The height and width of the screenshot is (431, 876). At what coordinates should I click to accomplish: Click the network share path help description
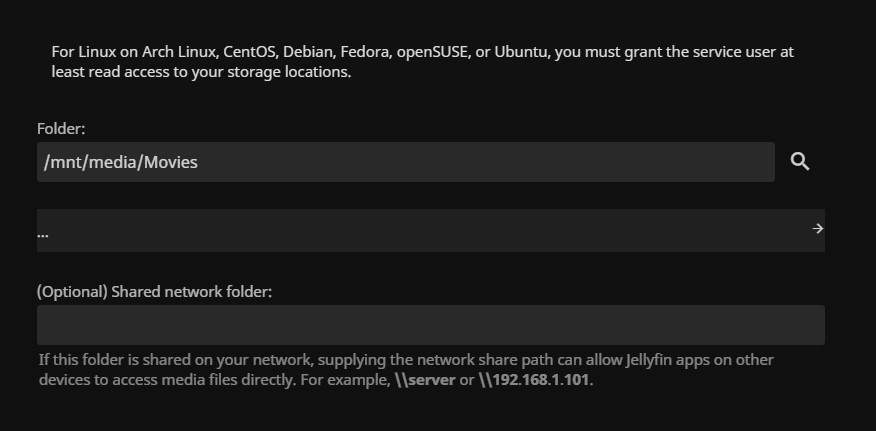click(x=406, y=370)
